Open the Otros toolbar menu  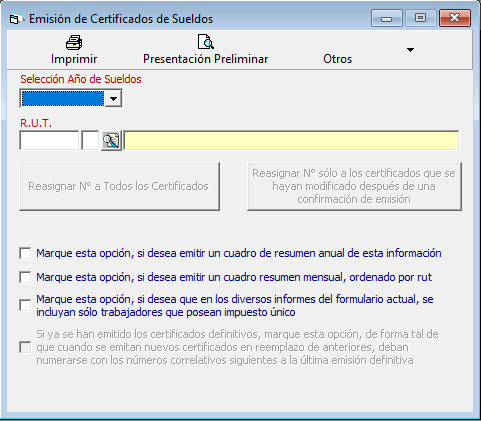click(x=337, y=59)
